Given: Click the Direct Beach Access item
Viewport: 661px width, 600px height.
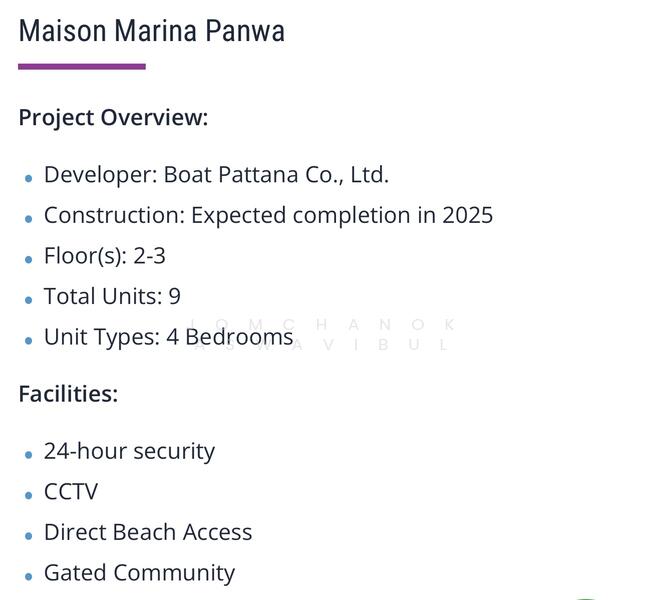Looking at the screenshot, I should point(148,533).
